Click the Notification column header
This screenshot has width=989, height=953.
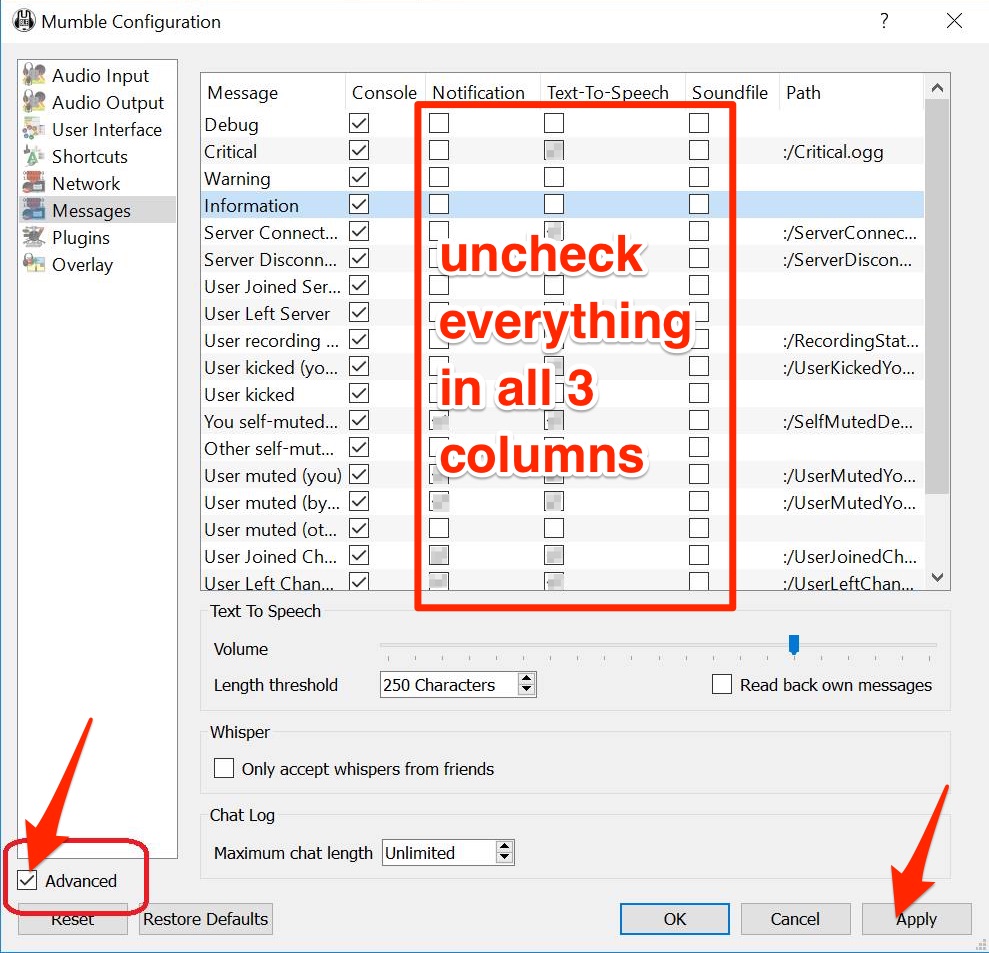(483, 93)
